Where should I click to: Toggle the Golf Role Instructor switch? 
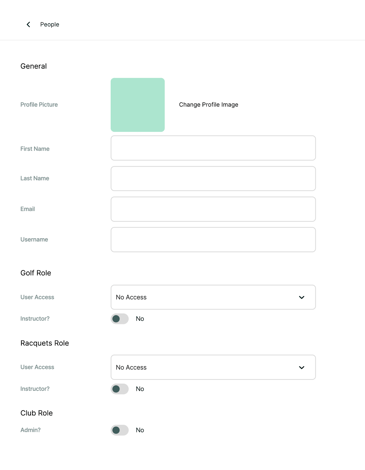tap(120, 319)
